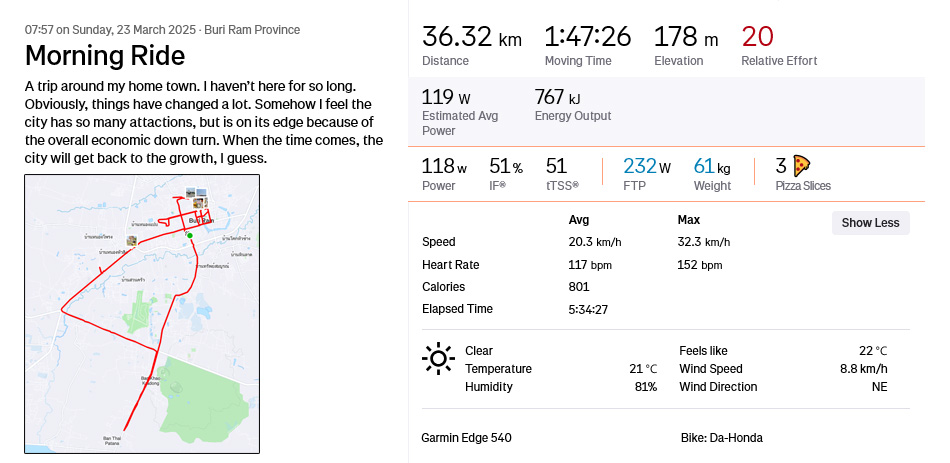Image resolution: width=950 pixels, height=463 pixels.
Task: Click the activity description paragraph
Action: pyautogui.click(x=204, y=123)
